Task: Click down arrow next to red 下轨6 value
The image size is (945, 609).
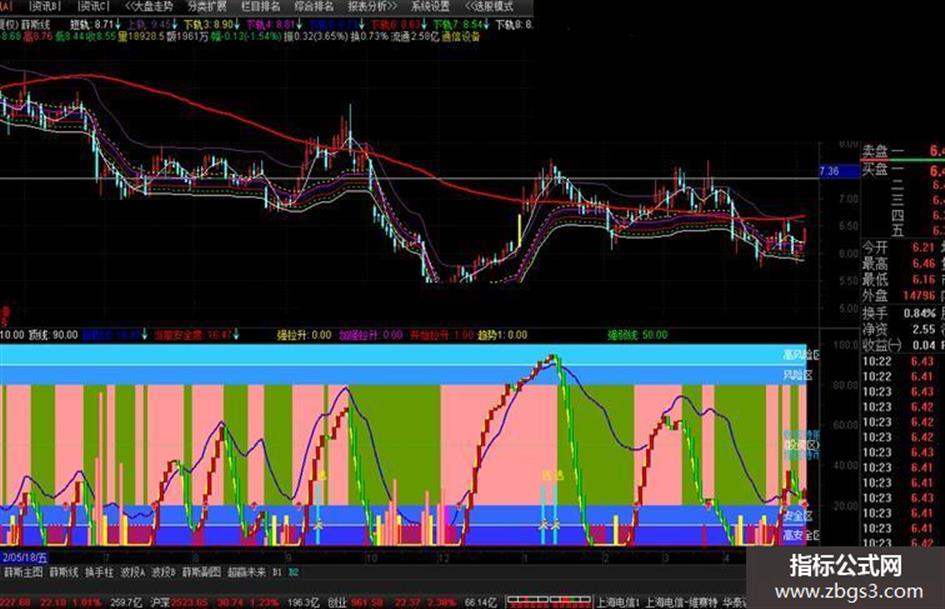Action: click(424, 25)
